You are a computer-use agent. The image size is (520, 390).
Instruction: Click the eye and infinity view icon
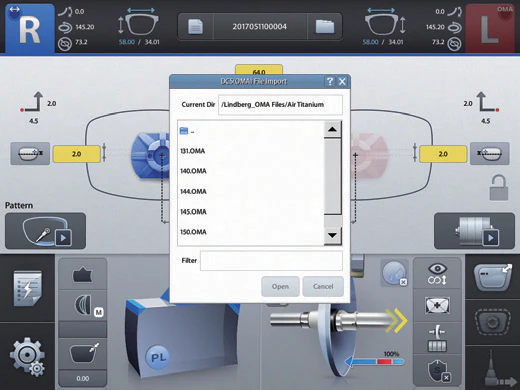point(437,274)
